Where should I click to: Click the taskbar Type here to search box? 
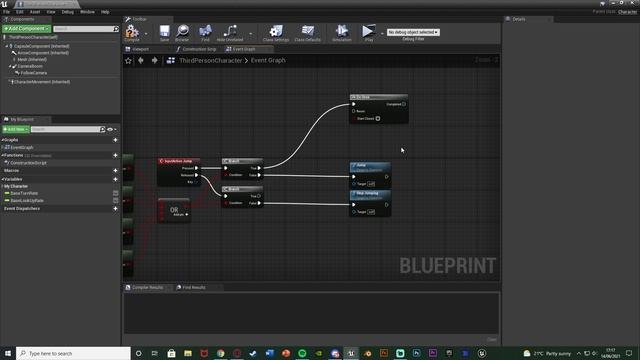pyautogui.click(x=73, y=353)
